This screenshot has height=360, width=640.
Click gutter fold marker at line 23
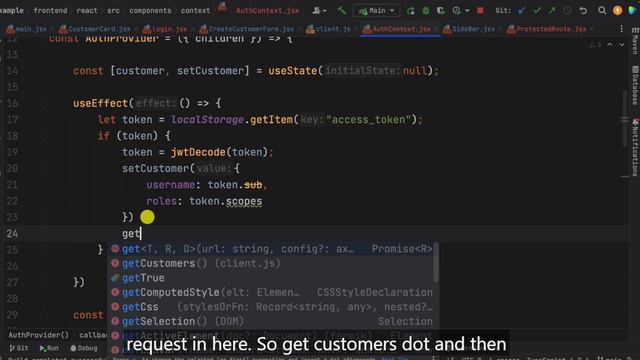tap(44, 217)
